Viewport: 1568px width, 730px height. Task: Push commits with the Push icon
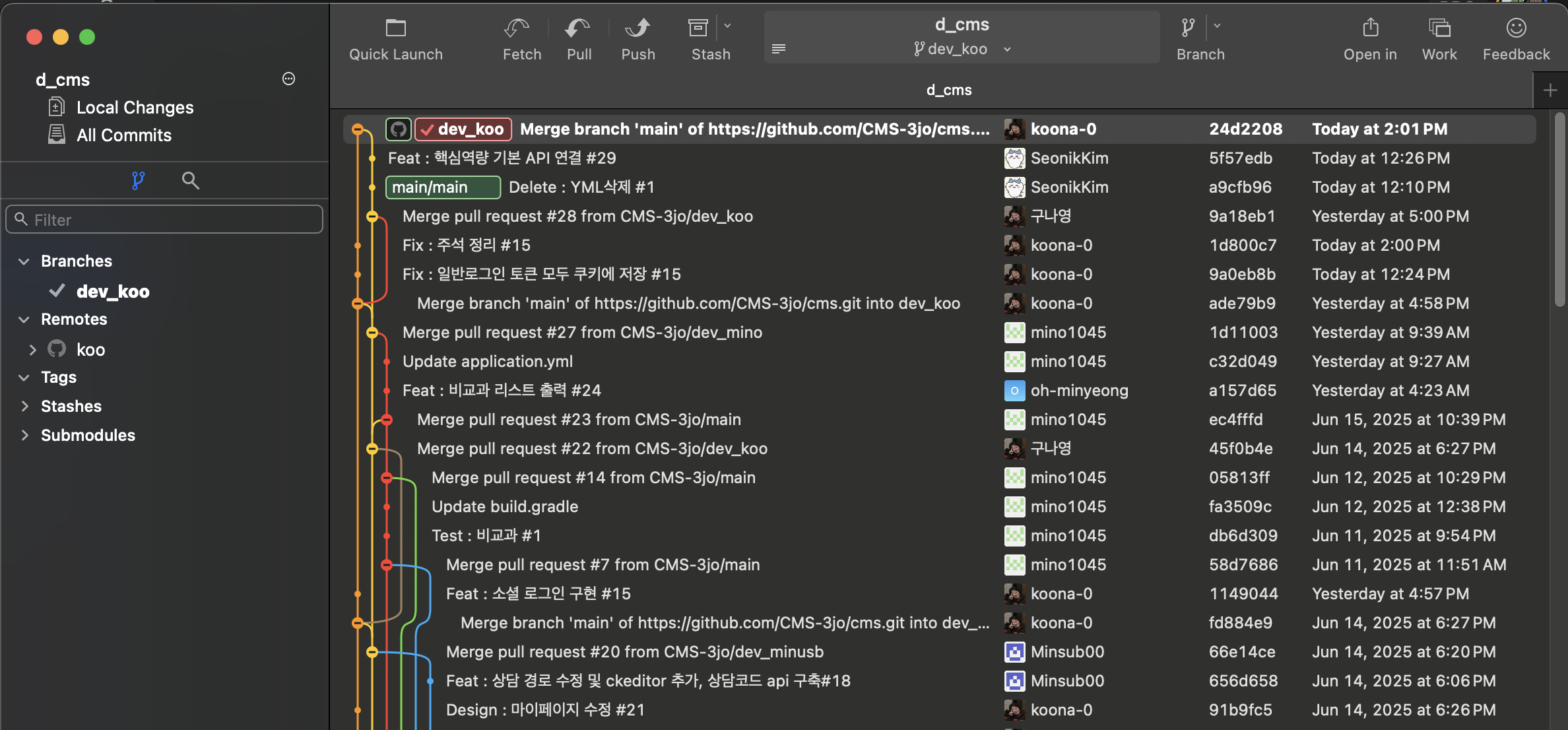pyautogui.click(x=637, y=28)
